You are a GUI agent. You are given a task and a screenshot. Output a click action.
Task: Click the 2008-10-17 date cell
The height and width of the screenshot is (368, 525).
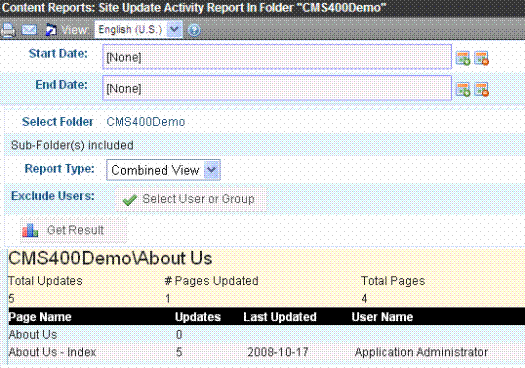point(278,352)
